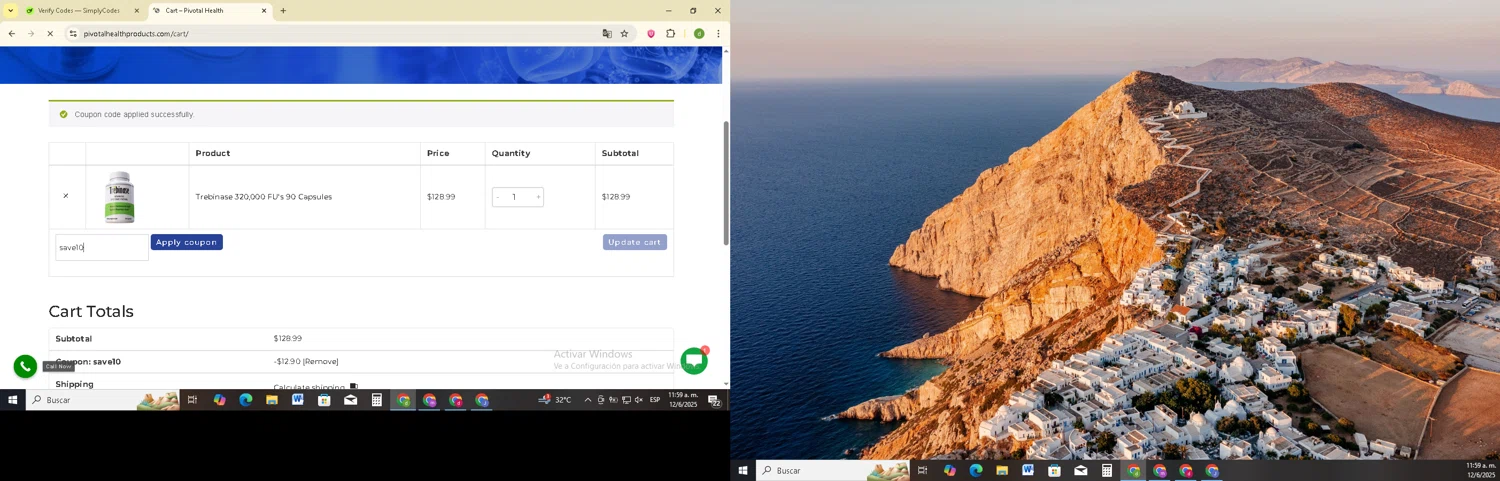This screenshot has height=481, width=1500.
Task: Launch Copilot on the wallpaper desktop taskbar
Action: tap(949, 471)
